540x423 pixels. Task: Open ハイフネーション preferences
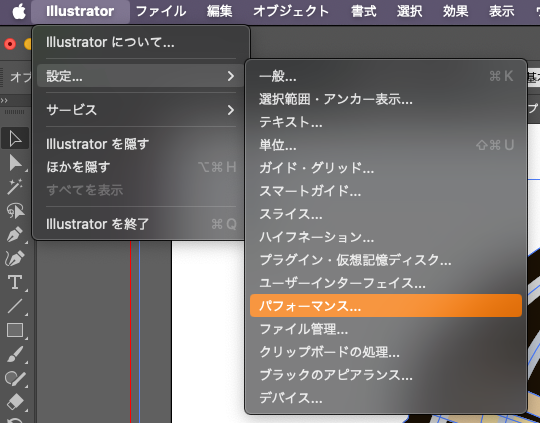point(386,237)
